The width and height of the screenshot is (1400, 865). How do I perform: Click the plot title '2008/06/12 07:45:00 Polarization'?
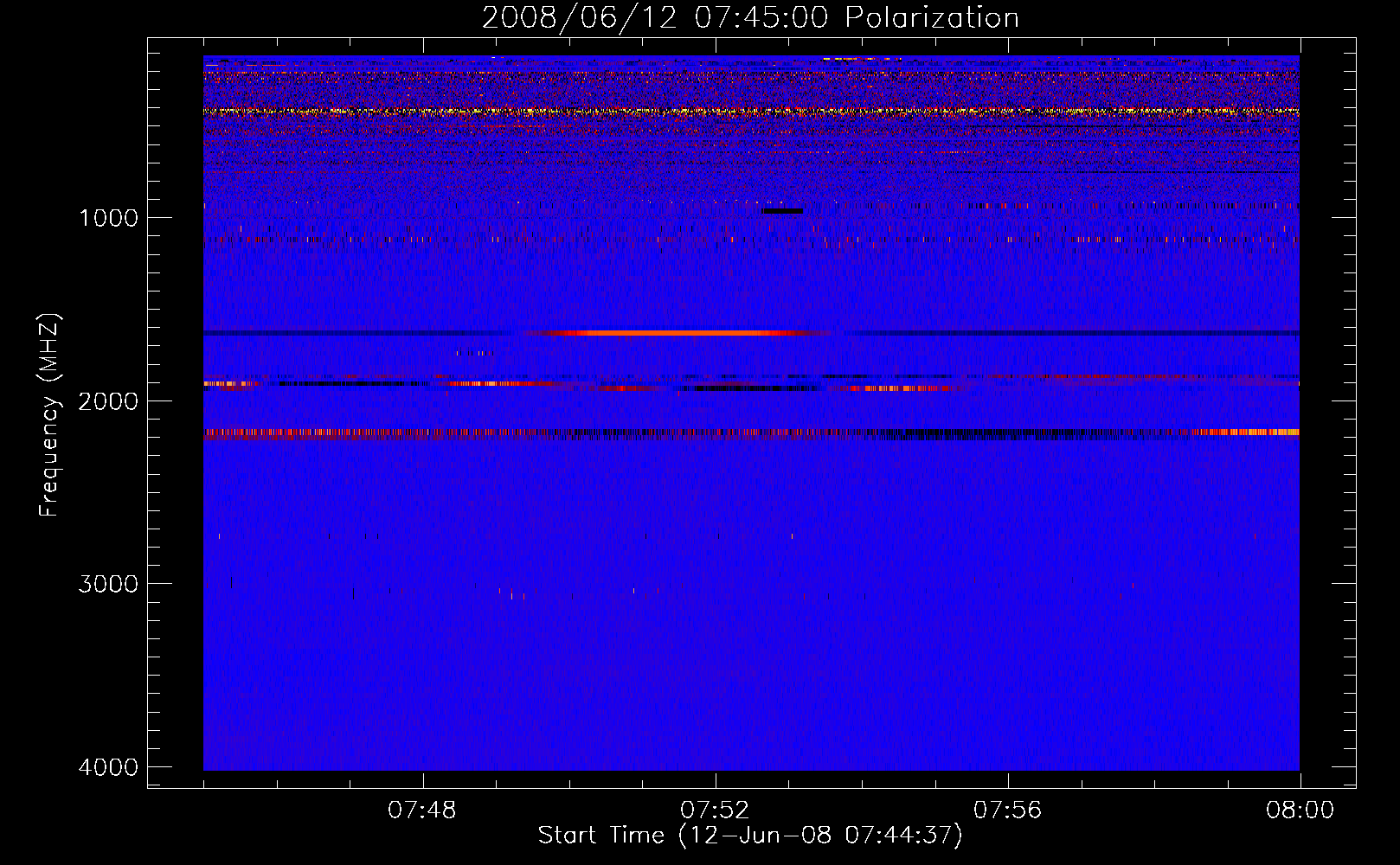point(750,17)
